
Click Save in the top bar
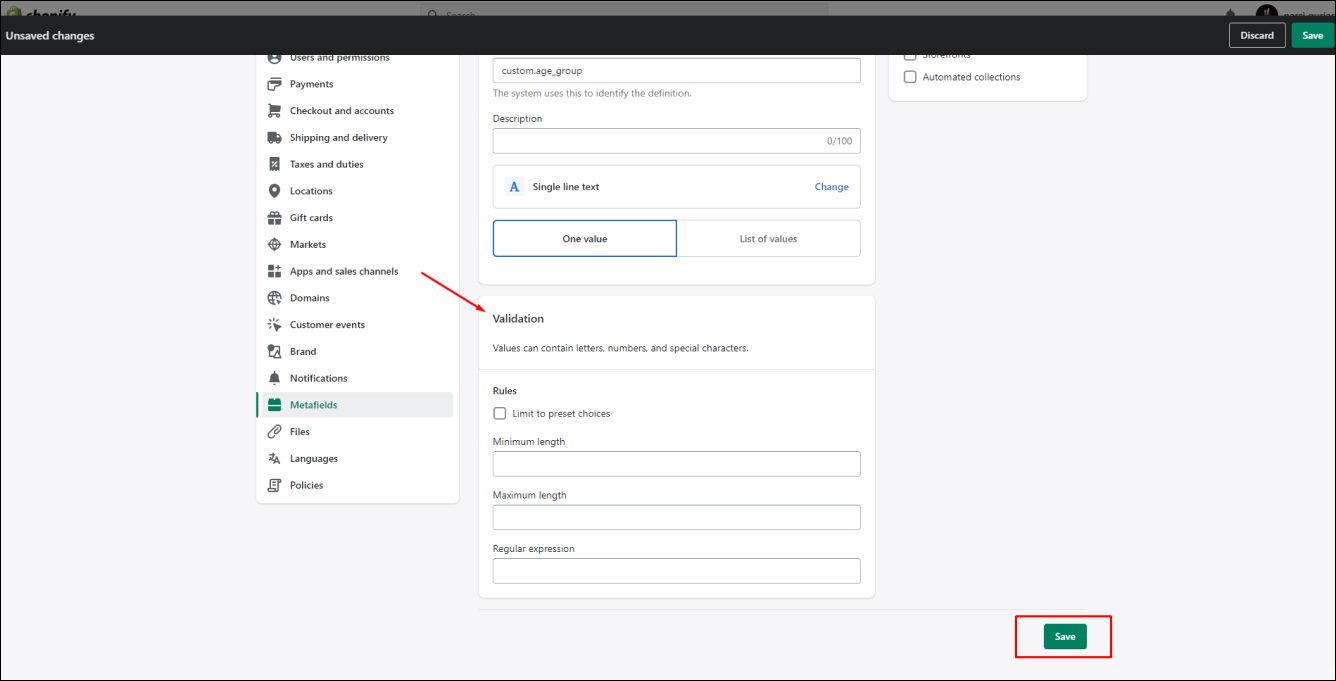click(1313, 35)
